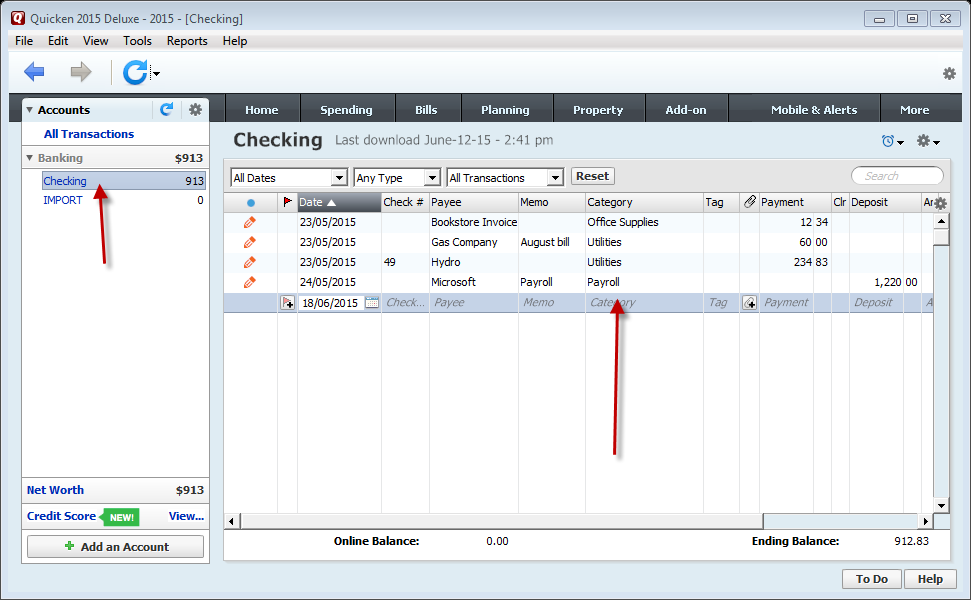Select the IMPORT account
This screenshot has height=600, width=971.
(124, 200)
